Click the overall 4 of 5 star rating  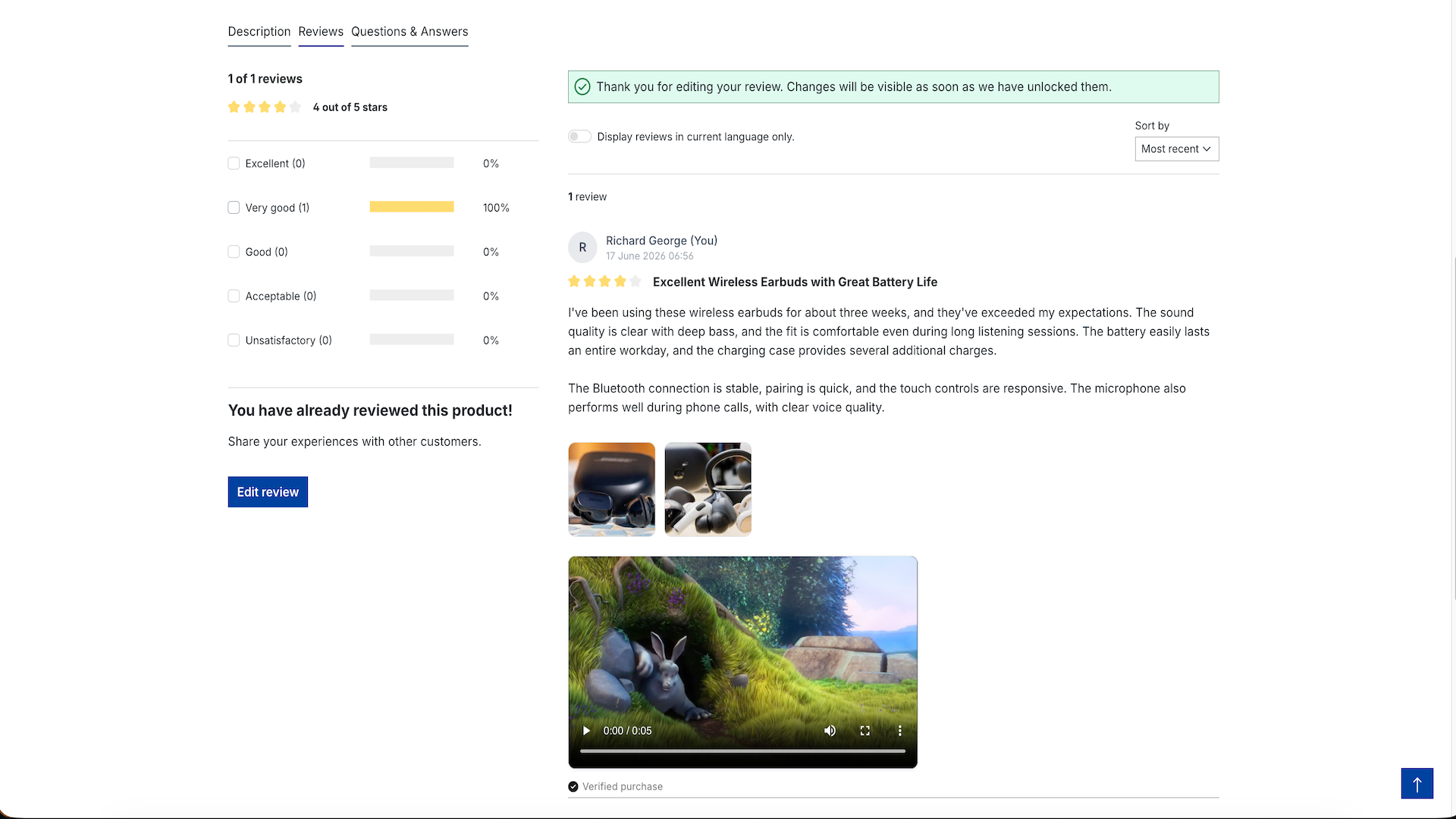265,108
